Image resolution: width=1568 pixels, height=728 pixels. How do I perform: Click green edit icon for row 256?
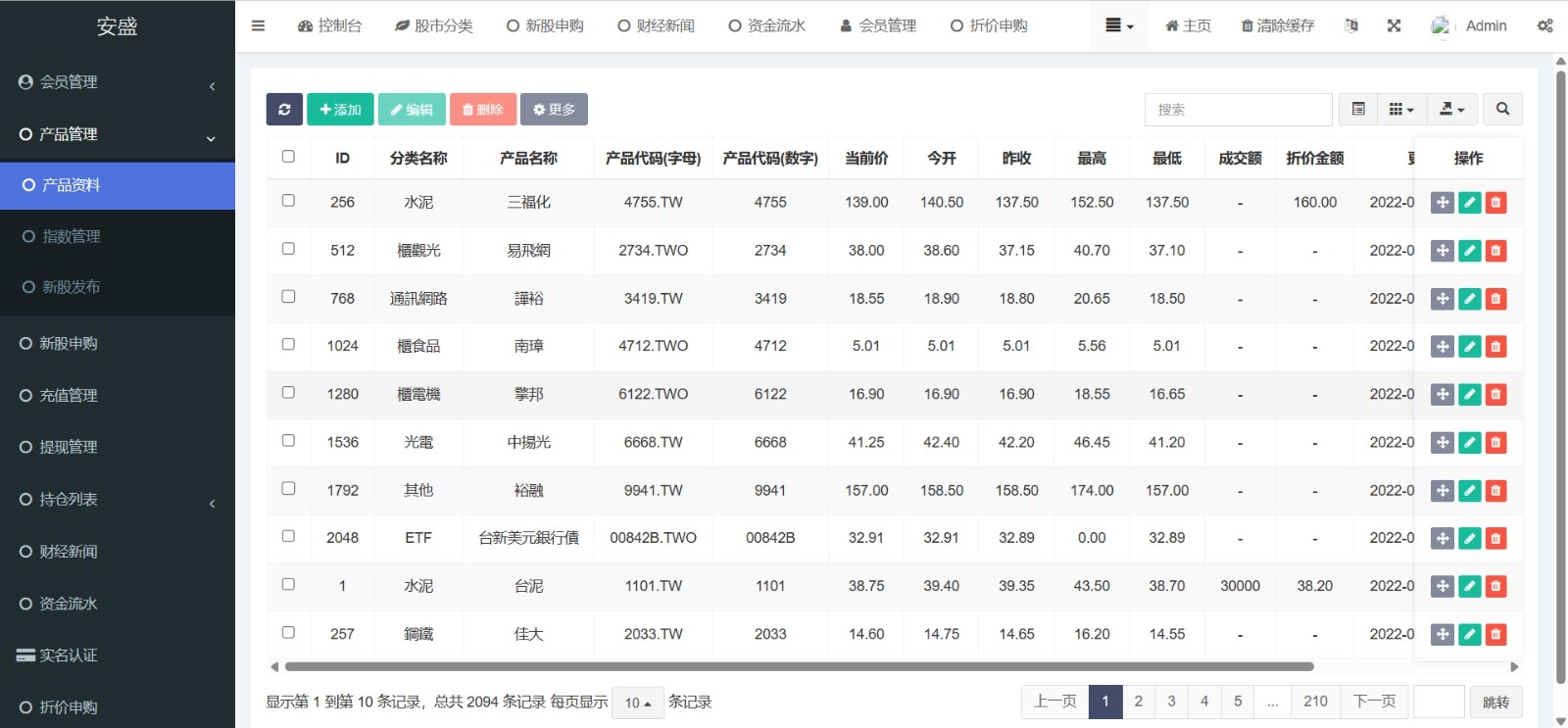[1469, 203]
